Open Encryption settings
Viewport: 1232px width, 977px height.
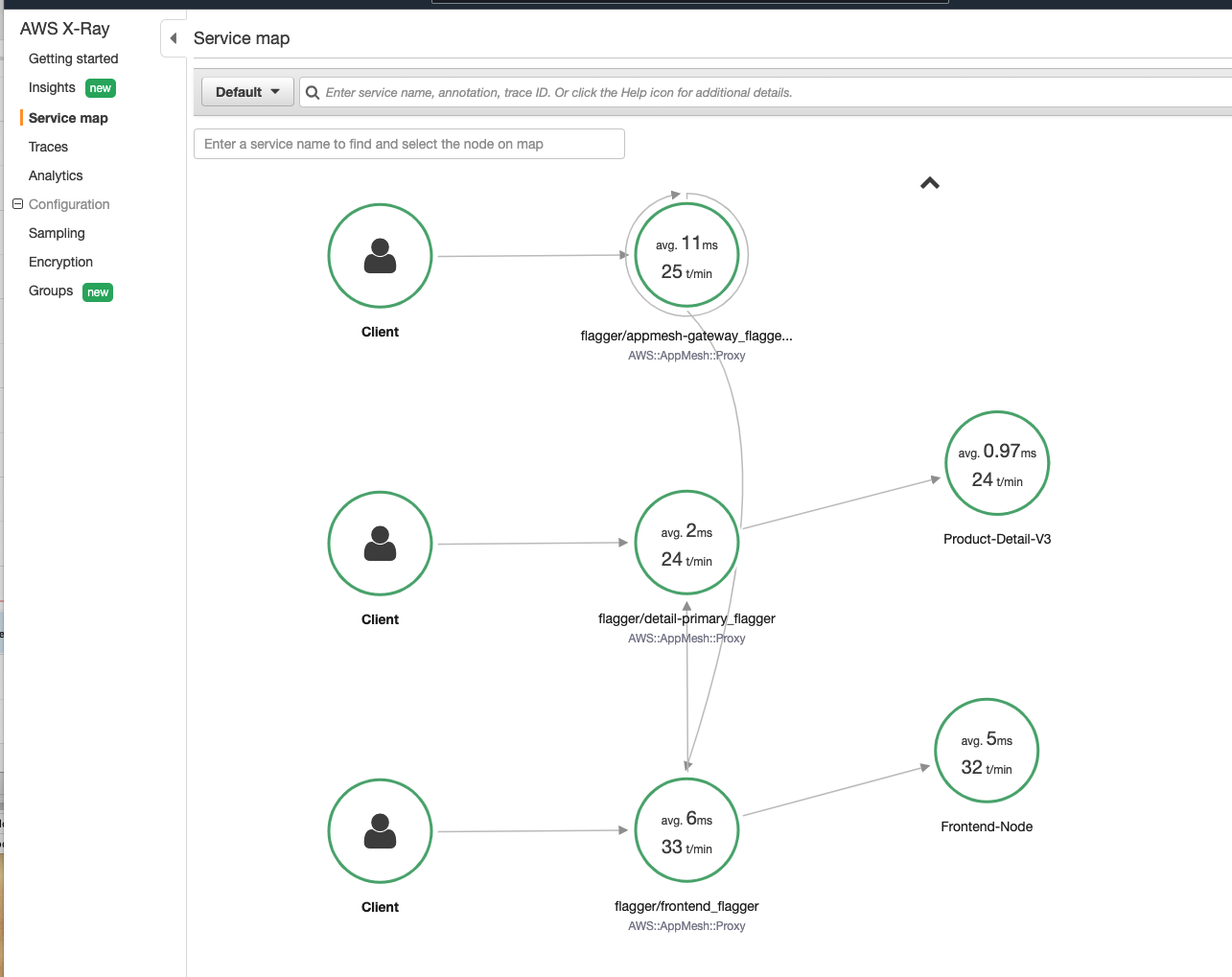60,262
